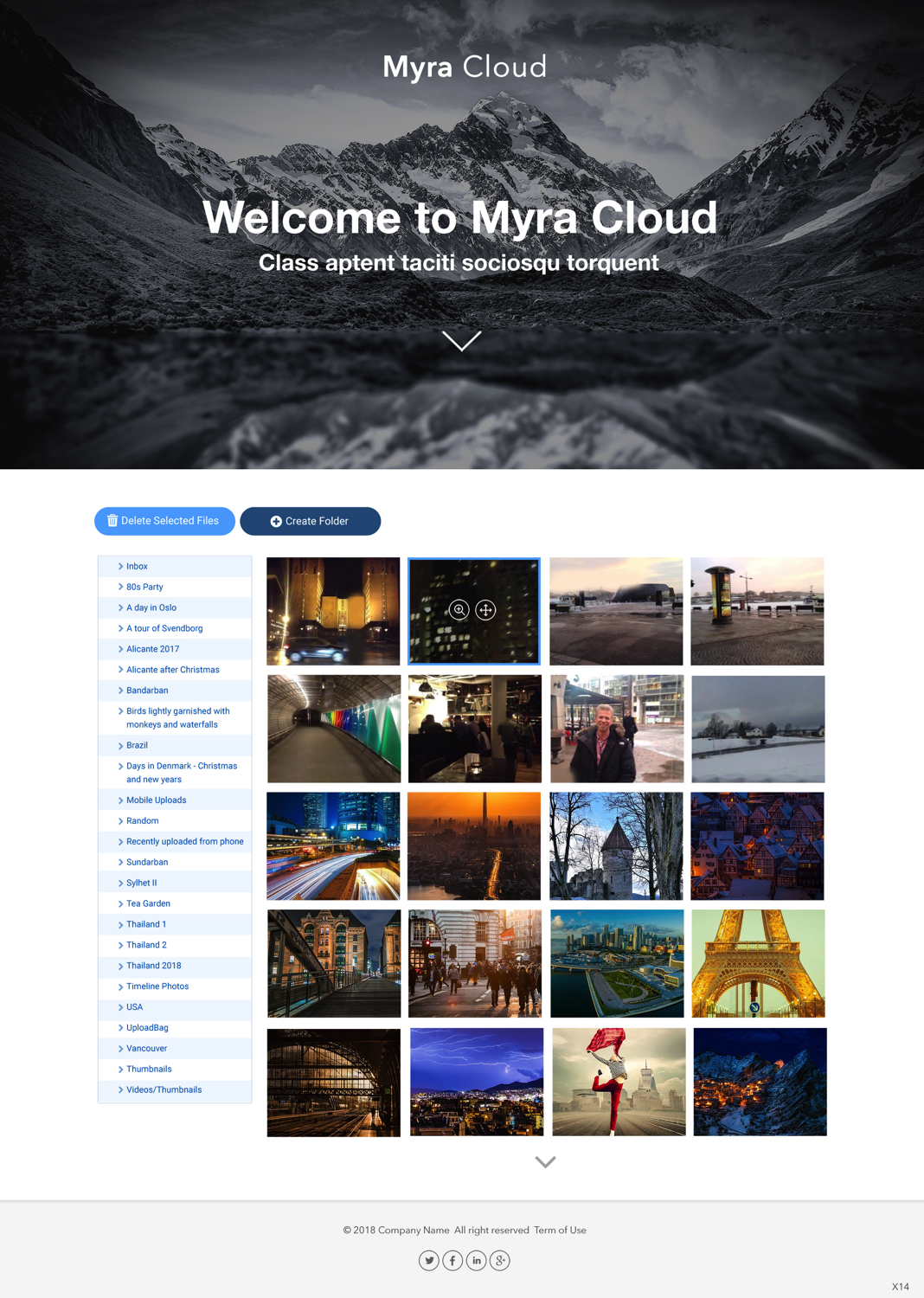Click the move icon on the selected photo
Image resolution: width=924 pixels, height=1298 pixels.
485,609
